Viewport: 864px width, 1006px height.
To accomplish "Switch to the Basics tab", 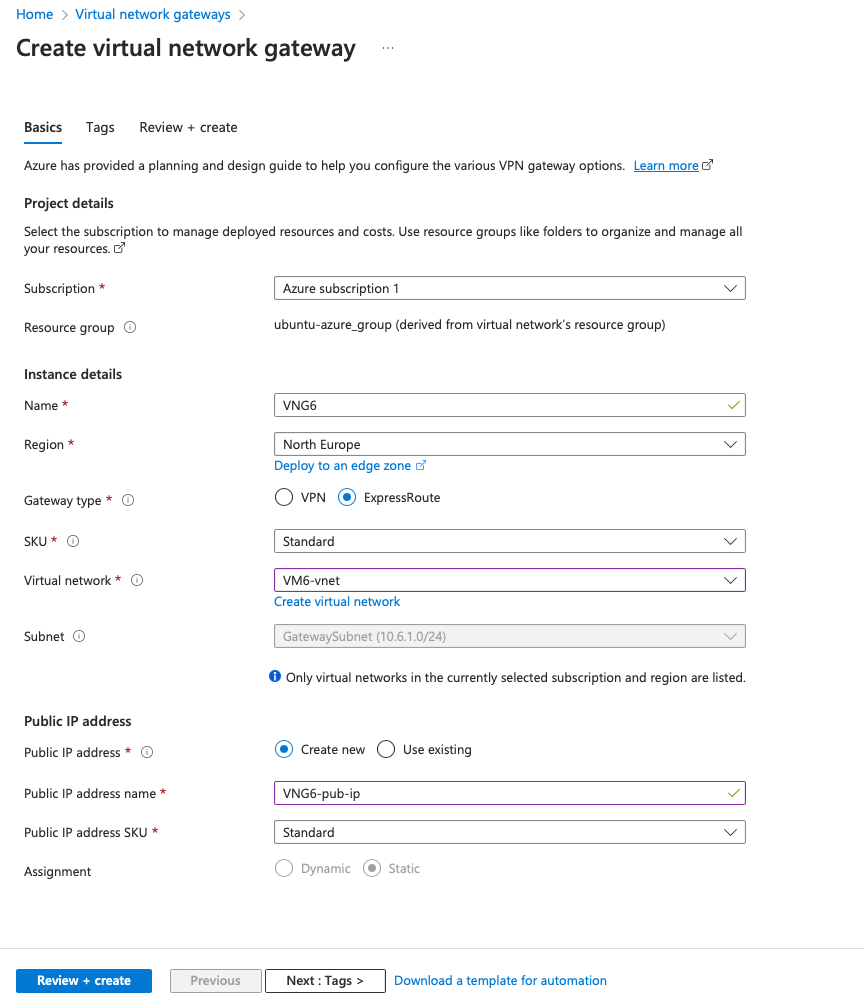I will [43, 127].
